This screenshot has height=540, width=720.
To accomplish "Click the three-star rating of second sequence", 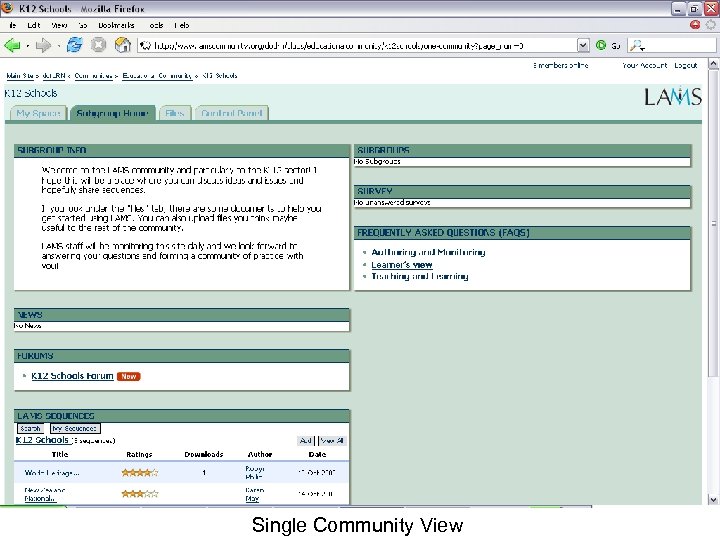I will [x=140, y=494].
